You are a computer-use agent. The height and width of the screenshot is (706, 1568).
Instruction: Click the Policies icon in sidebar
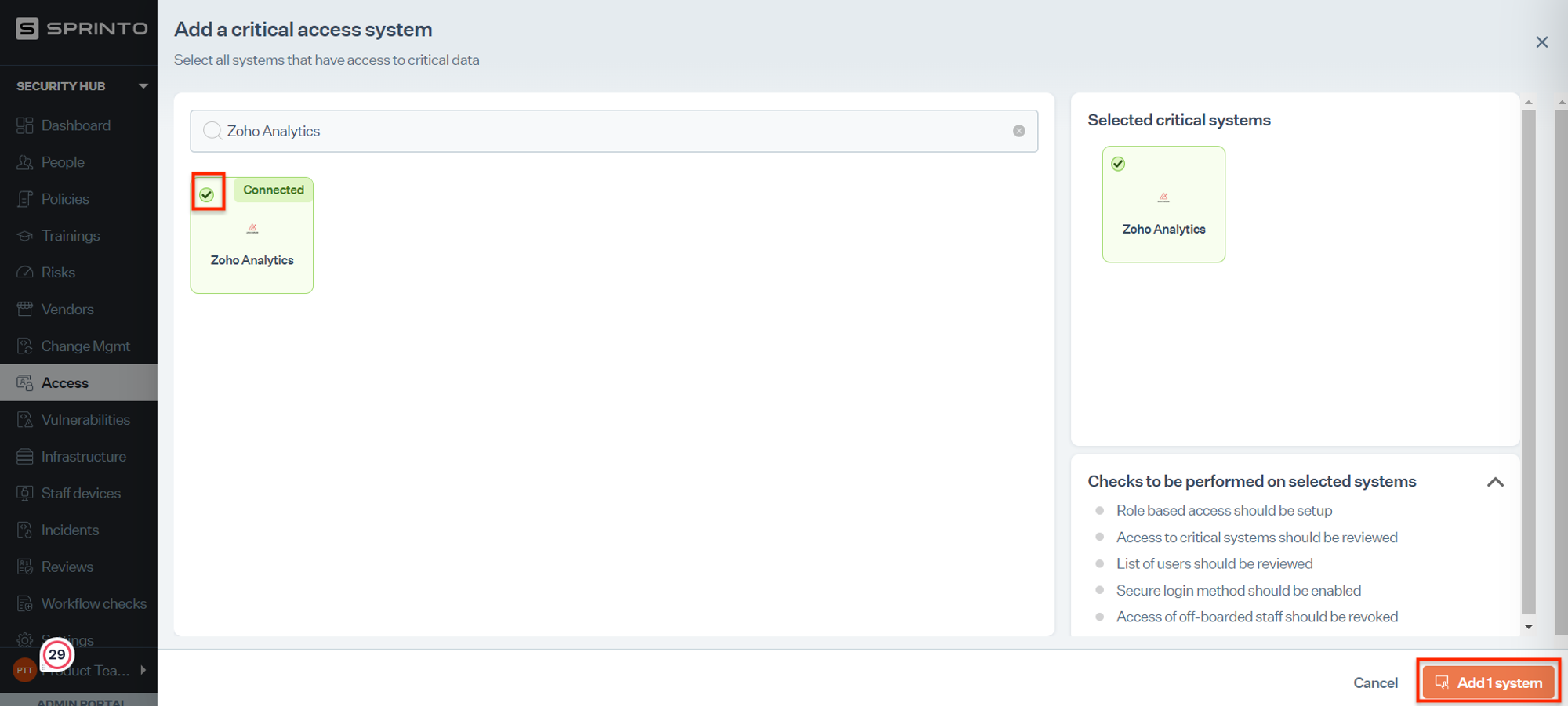click(x=25, y=199)
